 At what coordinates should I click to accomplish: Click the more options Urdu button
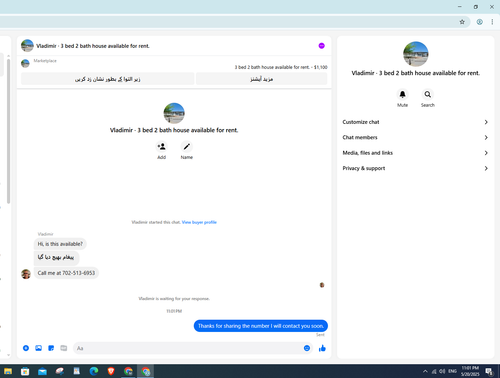pos(261,79)
